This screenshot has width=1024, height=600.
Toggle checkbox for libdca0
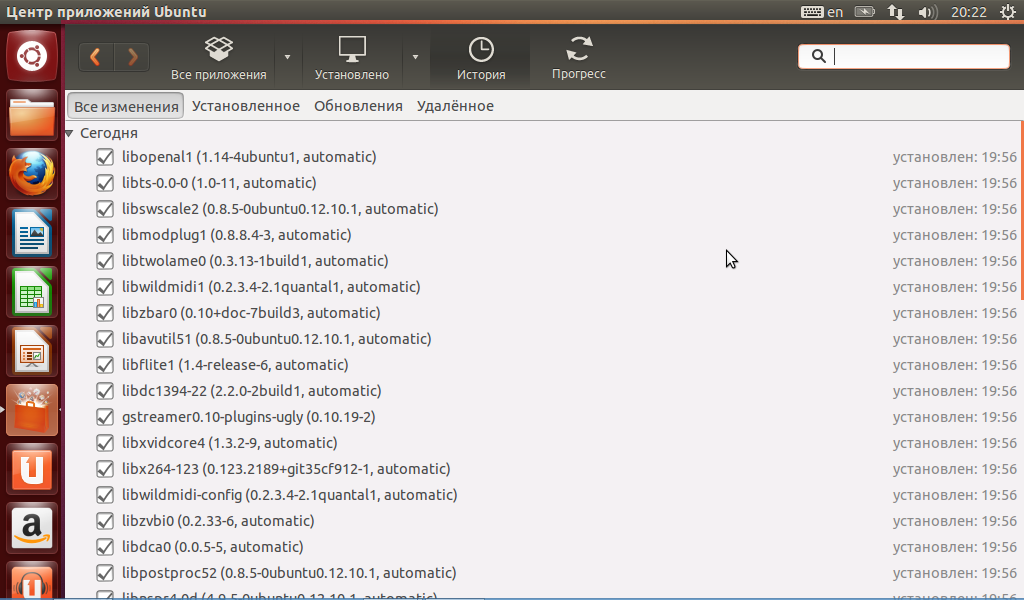pyautogui.click(x=104, y=547)
